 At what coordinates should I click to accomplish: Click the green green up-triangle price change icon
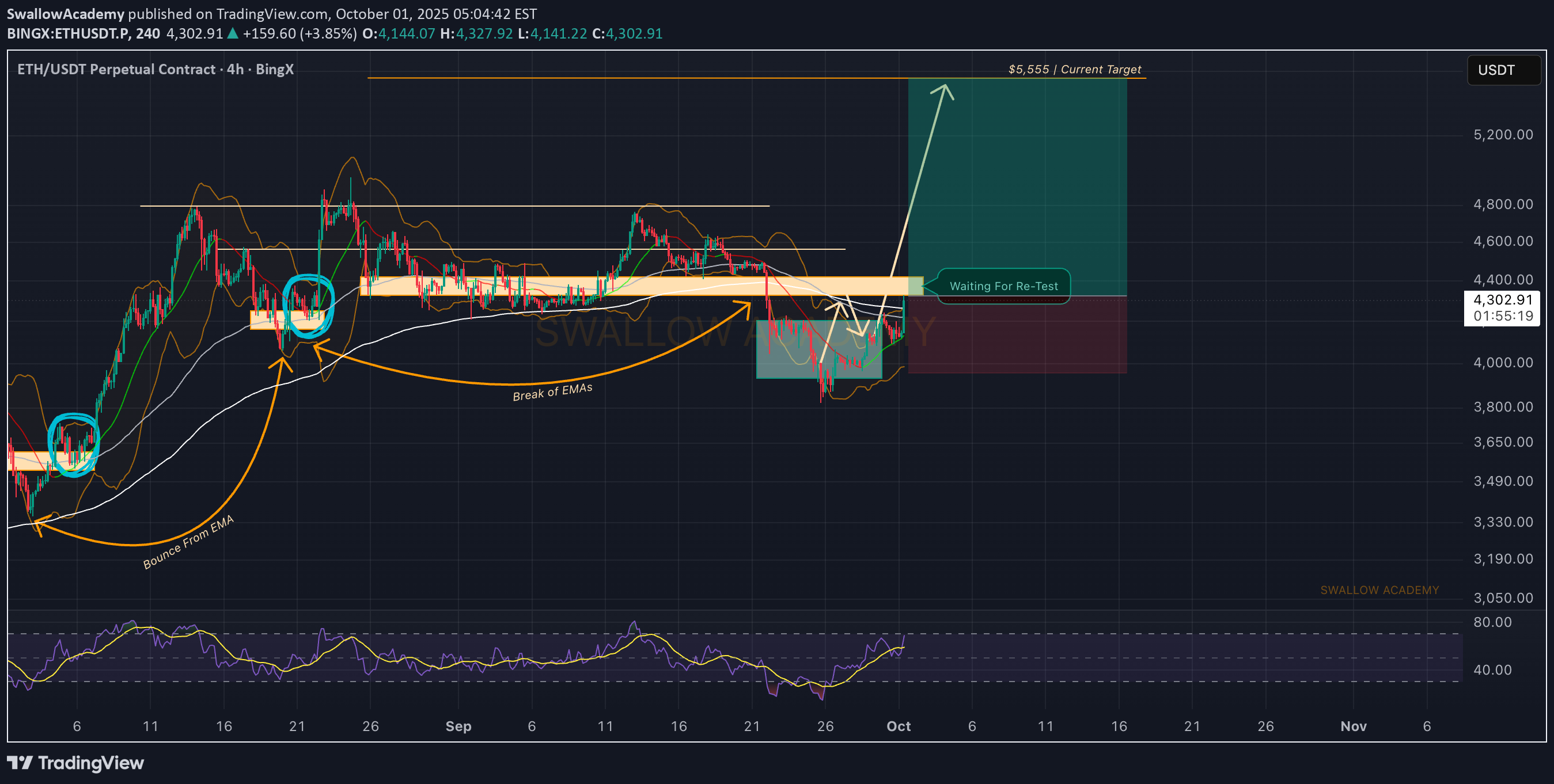[232, 34]
